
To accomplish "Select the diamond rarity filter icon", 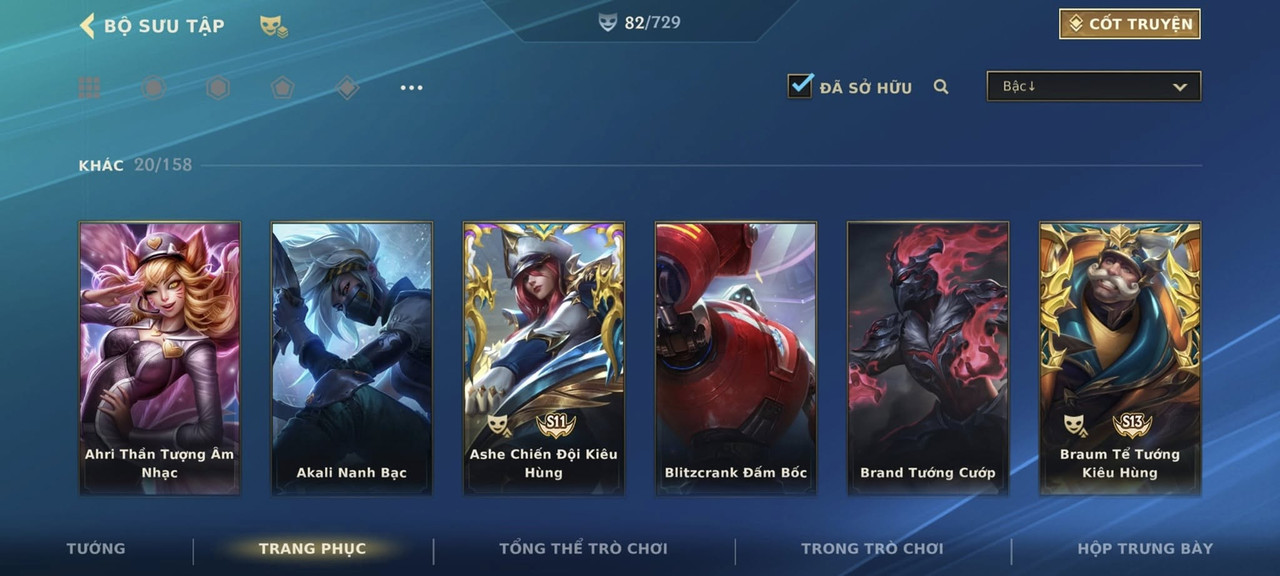I will (x=347, y=88).
